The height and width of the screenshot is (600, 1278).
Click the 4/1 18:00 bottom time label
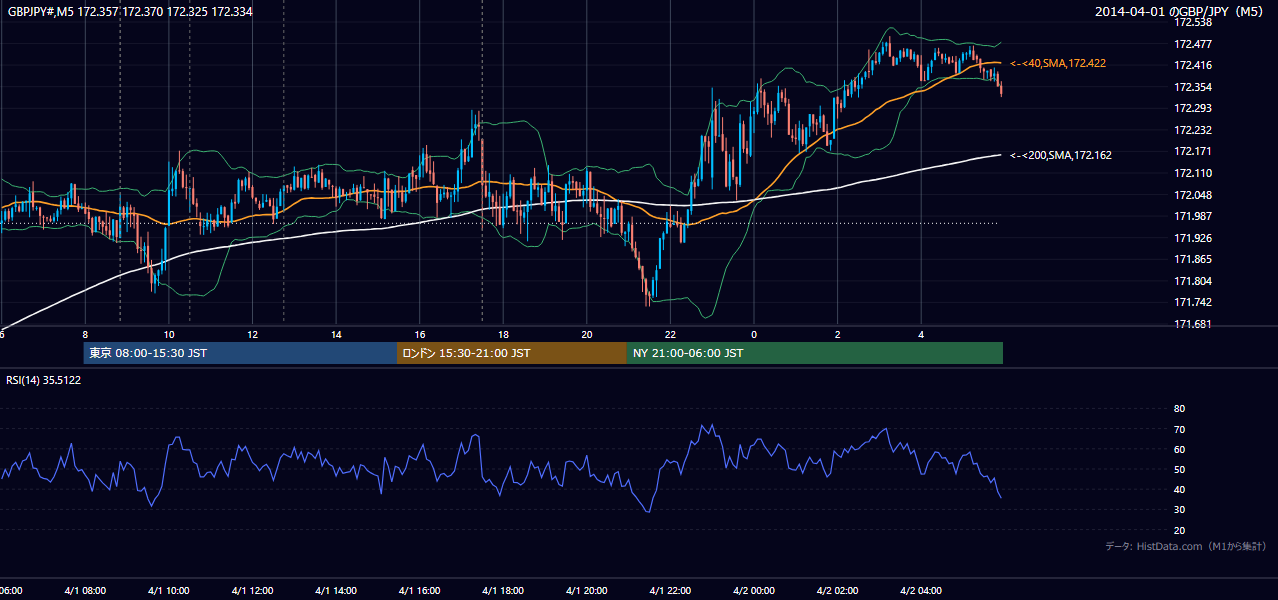click(503, 591)
